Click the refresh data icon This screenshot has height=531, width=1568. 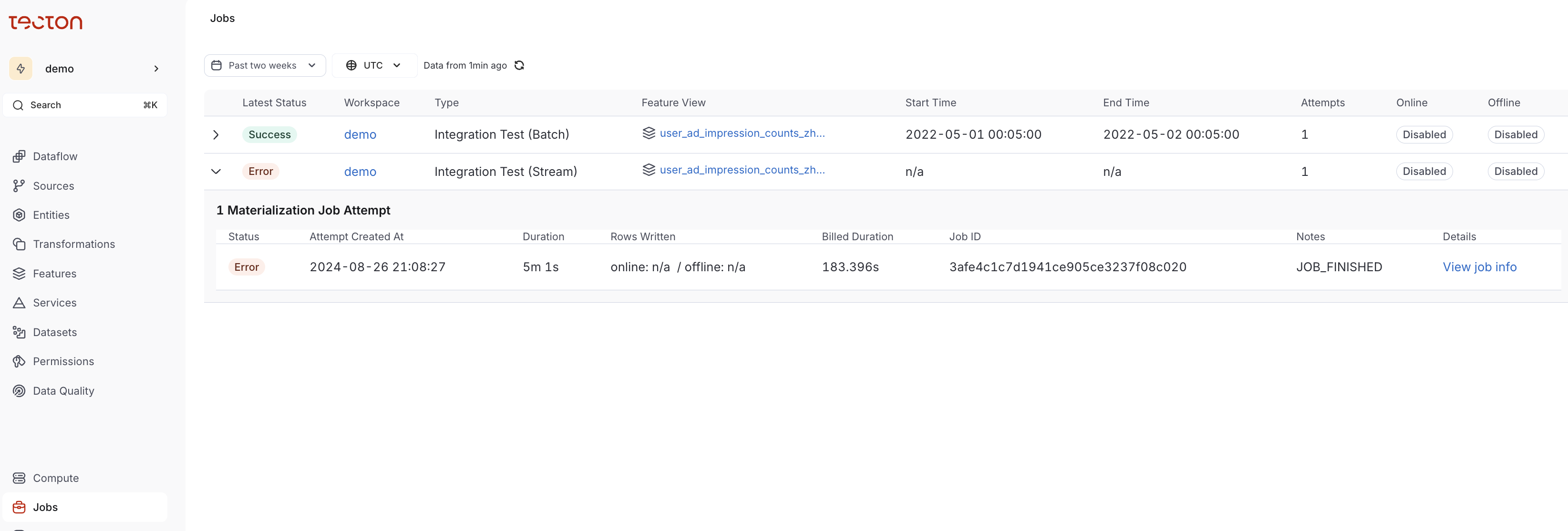tap(519, 65)
